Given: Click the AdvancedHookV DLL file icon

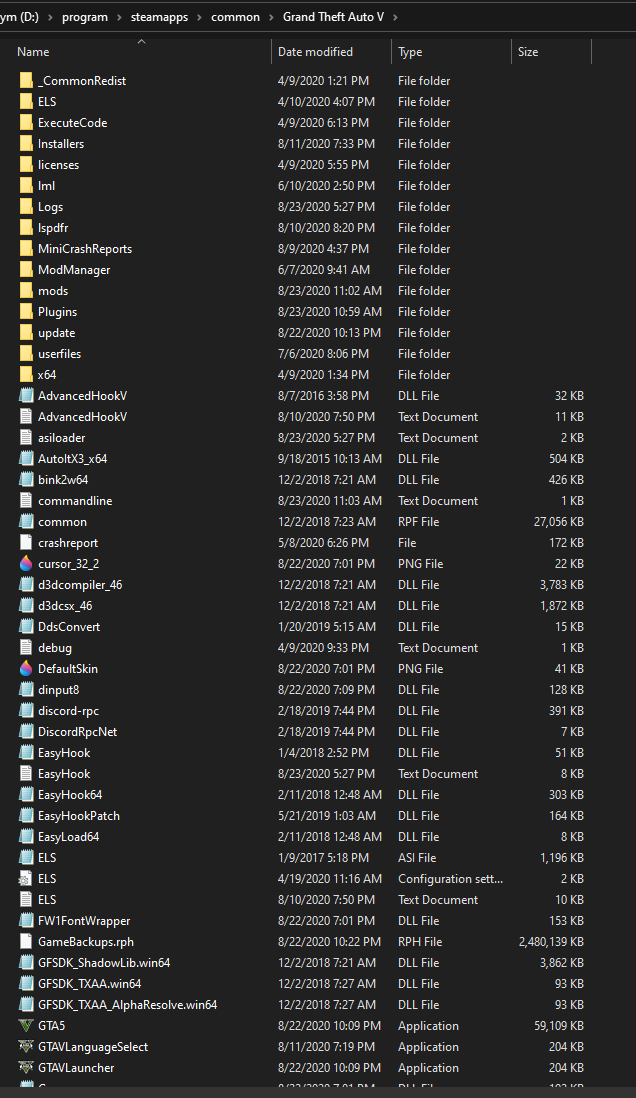Looking at the screenshot, I should pyautogui.click(x=26, y=396).
